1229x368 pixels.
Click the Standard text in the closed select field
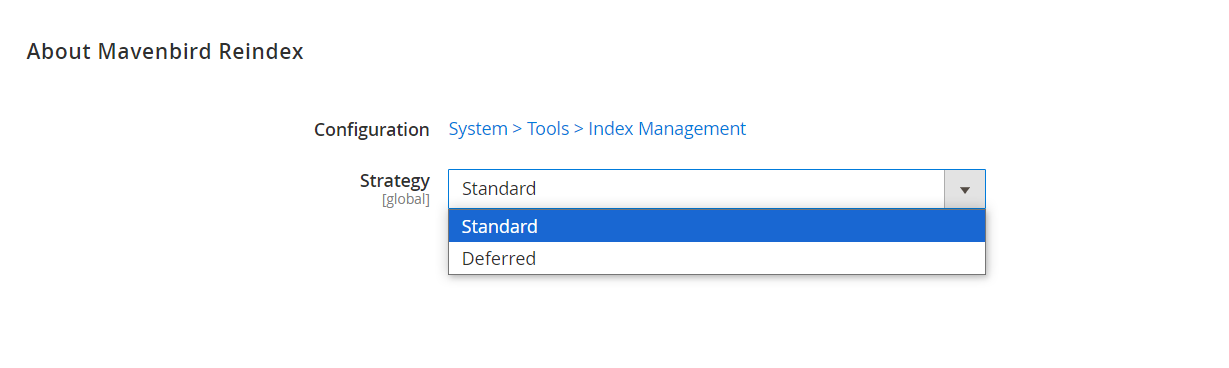[x=499, y=189]
